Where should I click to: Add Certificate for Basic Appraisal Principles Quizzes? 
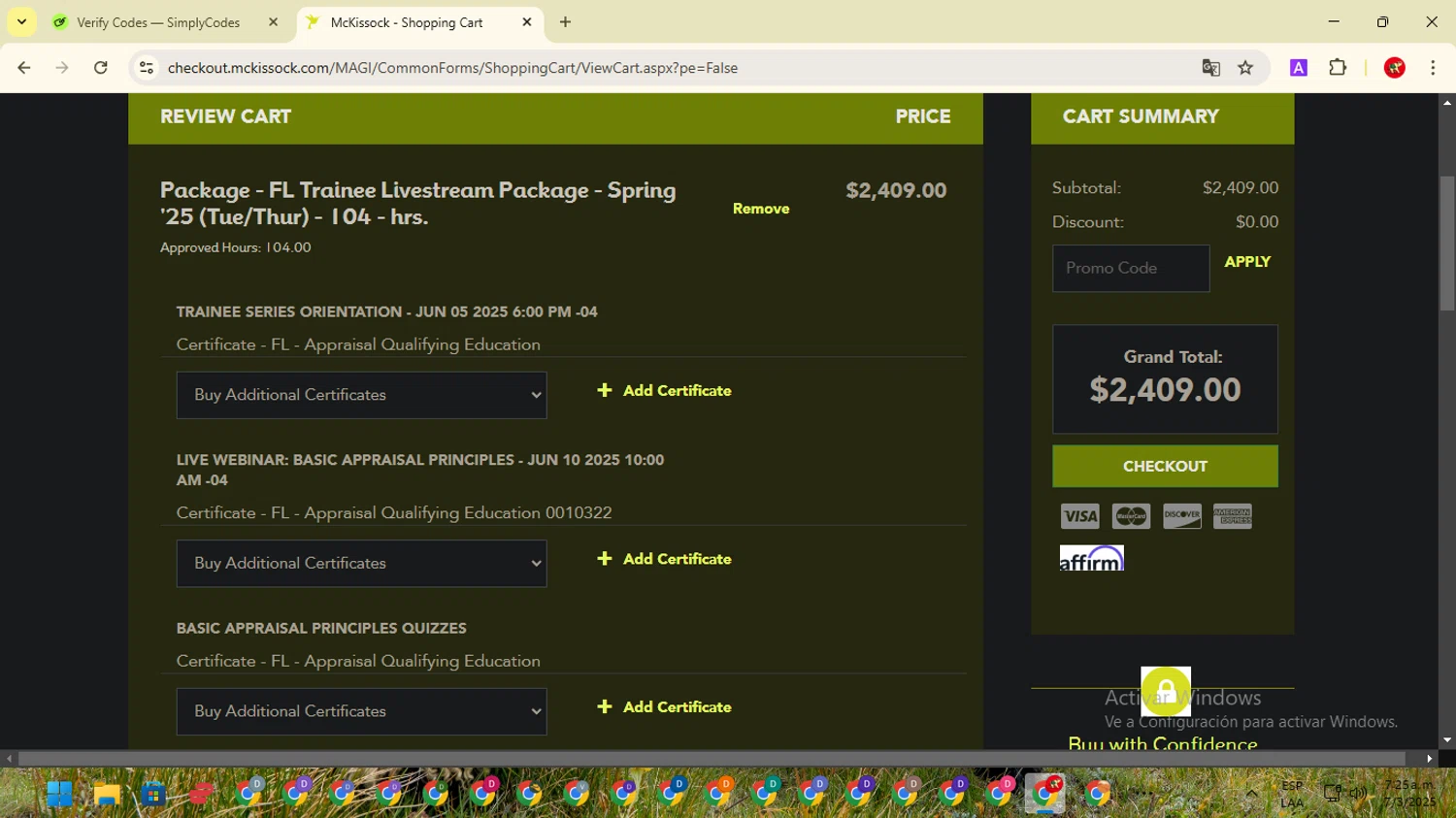point(665,707)
